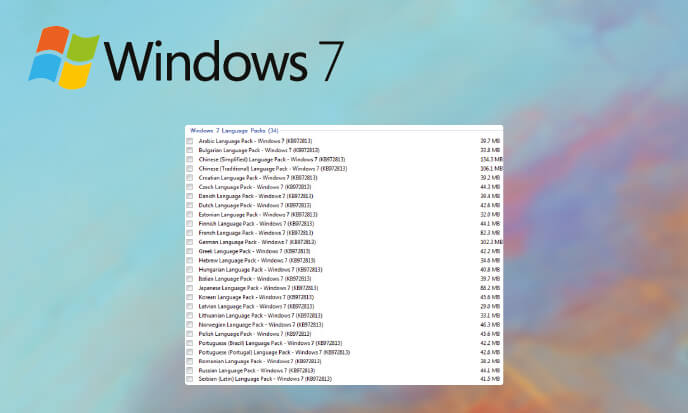Select the Korean Language Pack entry text

click(256, 297)
